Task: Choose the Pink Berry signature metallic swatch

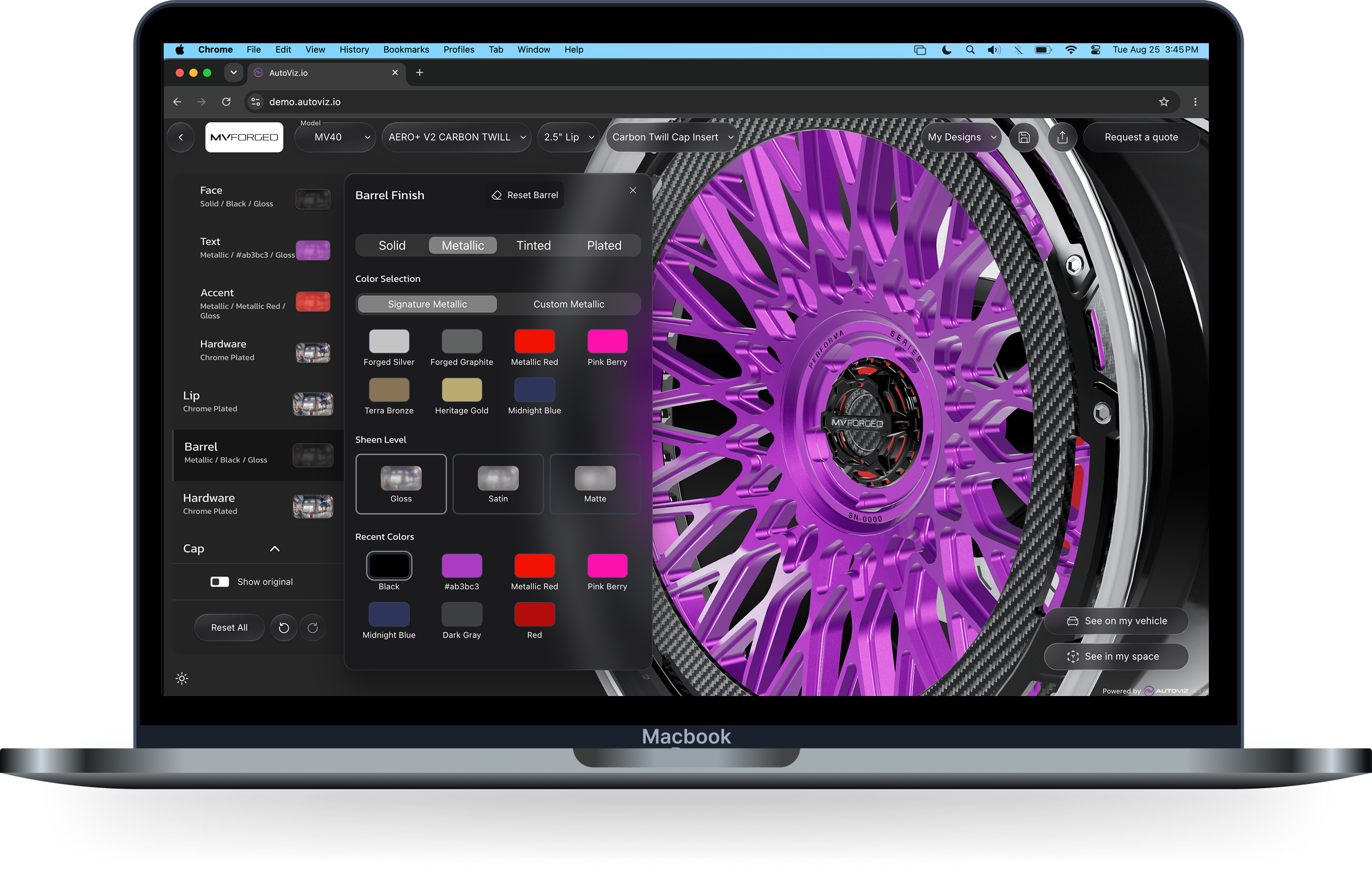Action: click(x=607, y=341)
